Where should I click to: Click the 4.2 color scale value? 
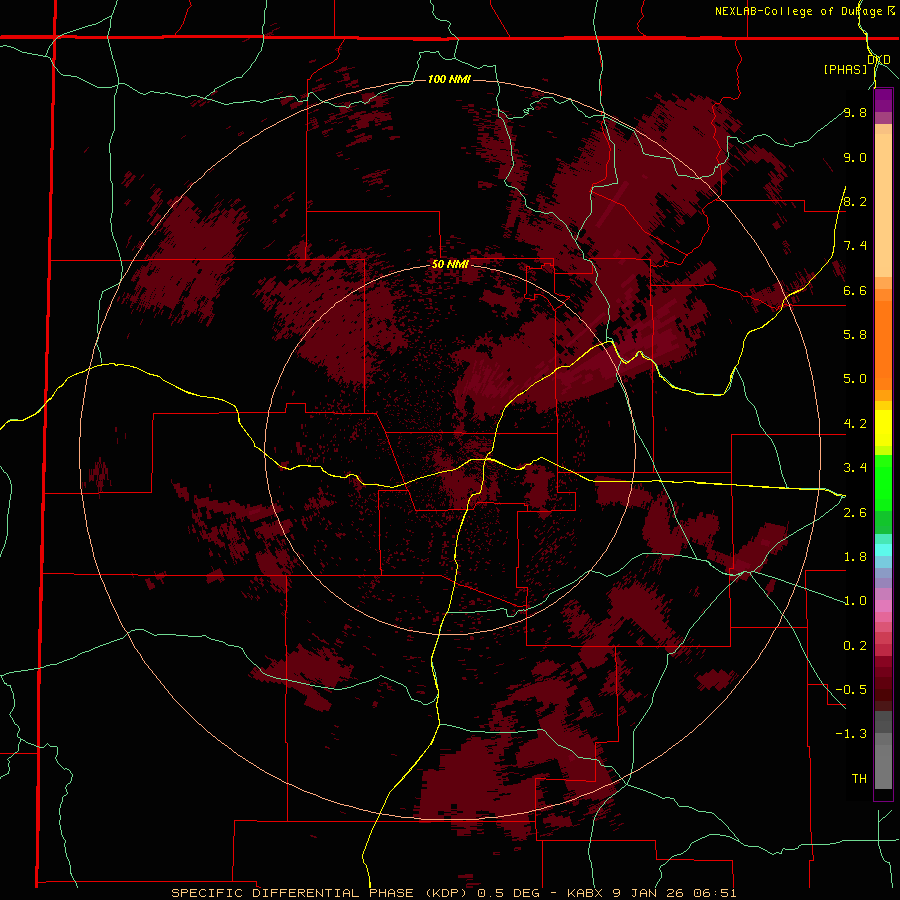click(x=855, y=424)
